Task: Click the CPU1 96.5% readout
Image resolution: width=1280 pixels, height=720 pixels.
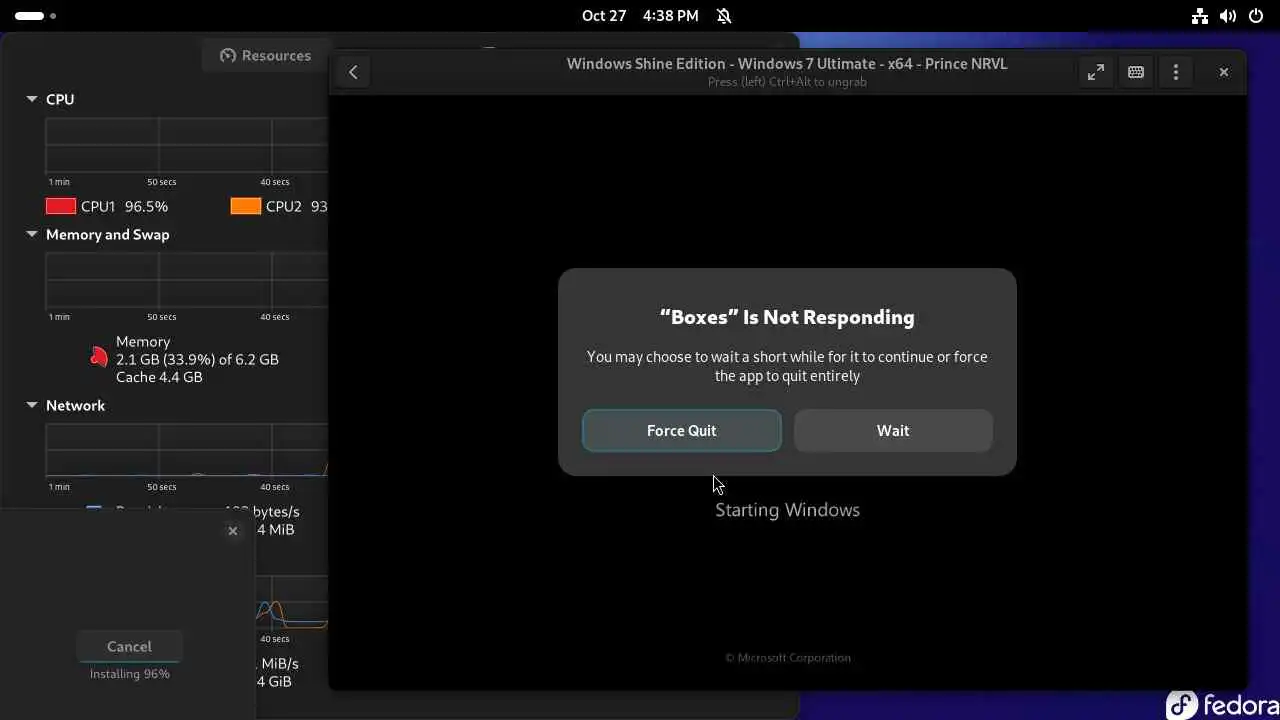Action: [124, 206]
